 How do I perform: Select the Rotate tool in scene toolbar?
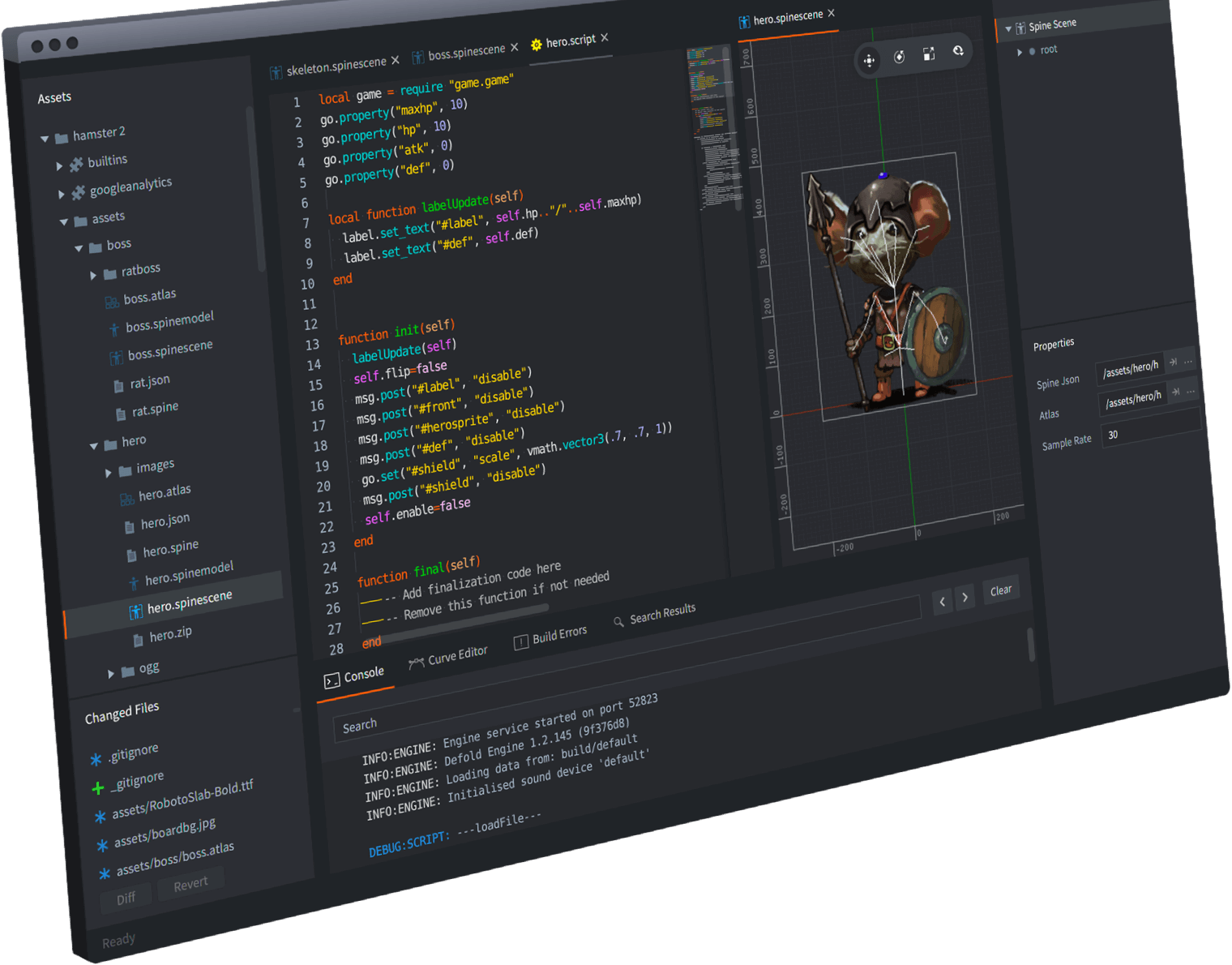(899, 57)
